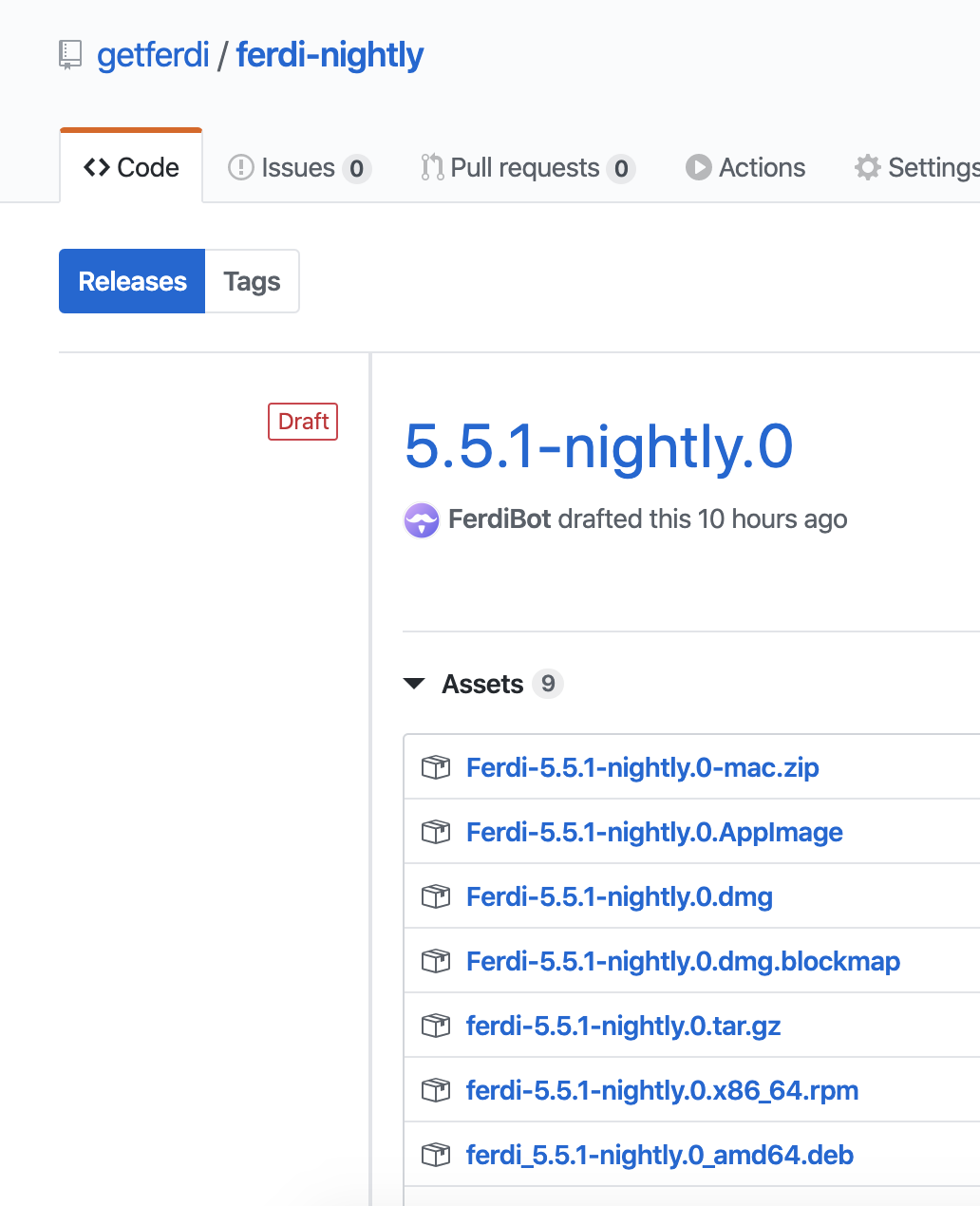Download Ferdi-5.5.1-nightly.0.AppImage
The width and height of the screenshot is (980, 1206).
654,832
